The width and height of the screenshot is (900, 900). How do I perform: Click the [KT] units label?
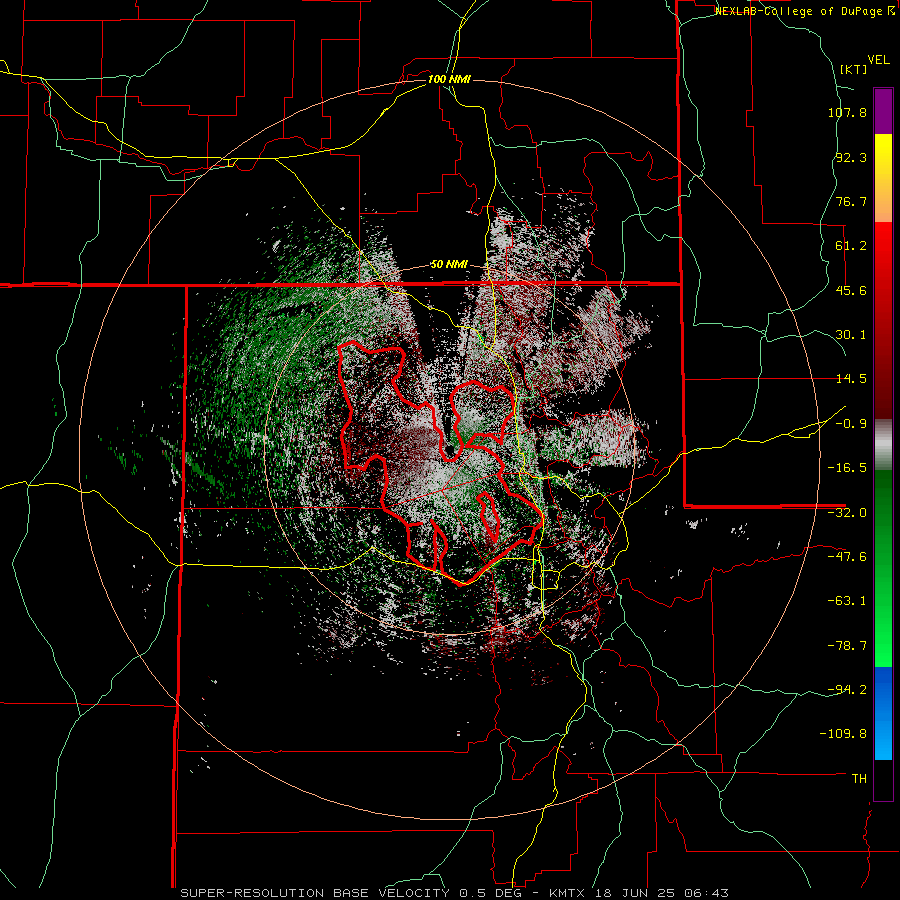click(x=853, y=69)
